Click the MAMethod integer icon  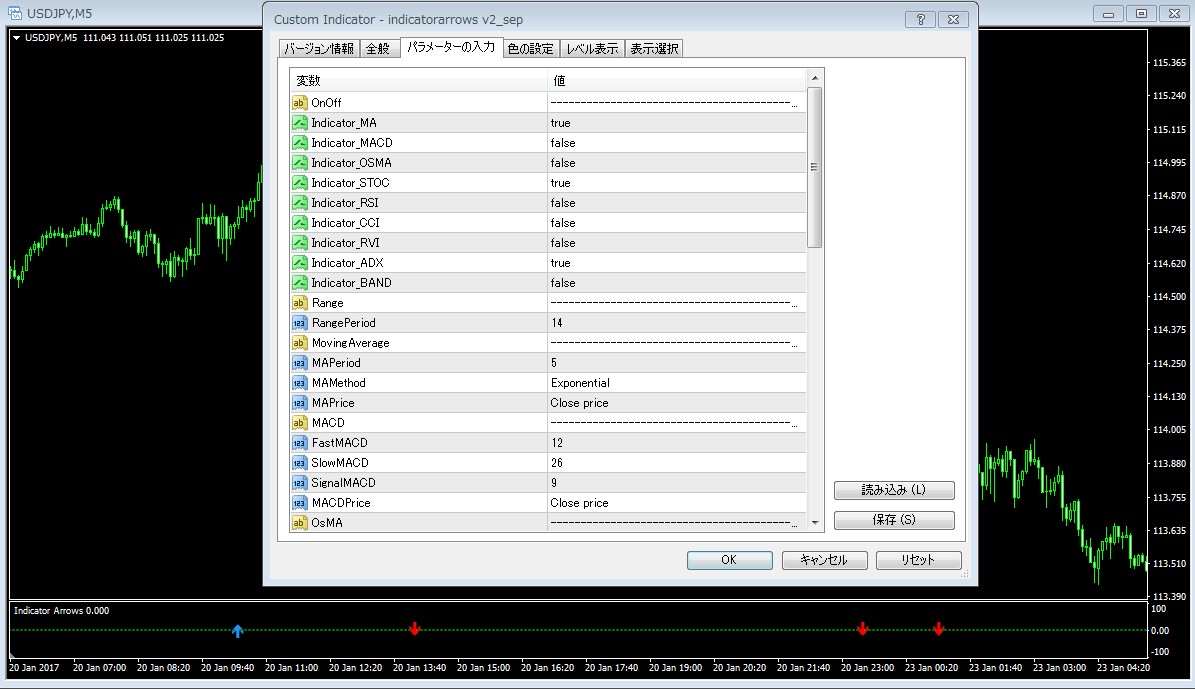click(300, 383)
